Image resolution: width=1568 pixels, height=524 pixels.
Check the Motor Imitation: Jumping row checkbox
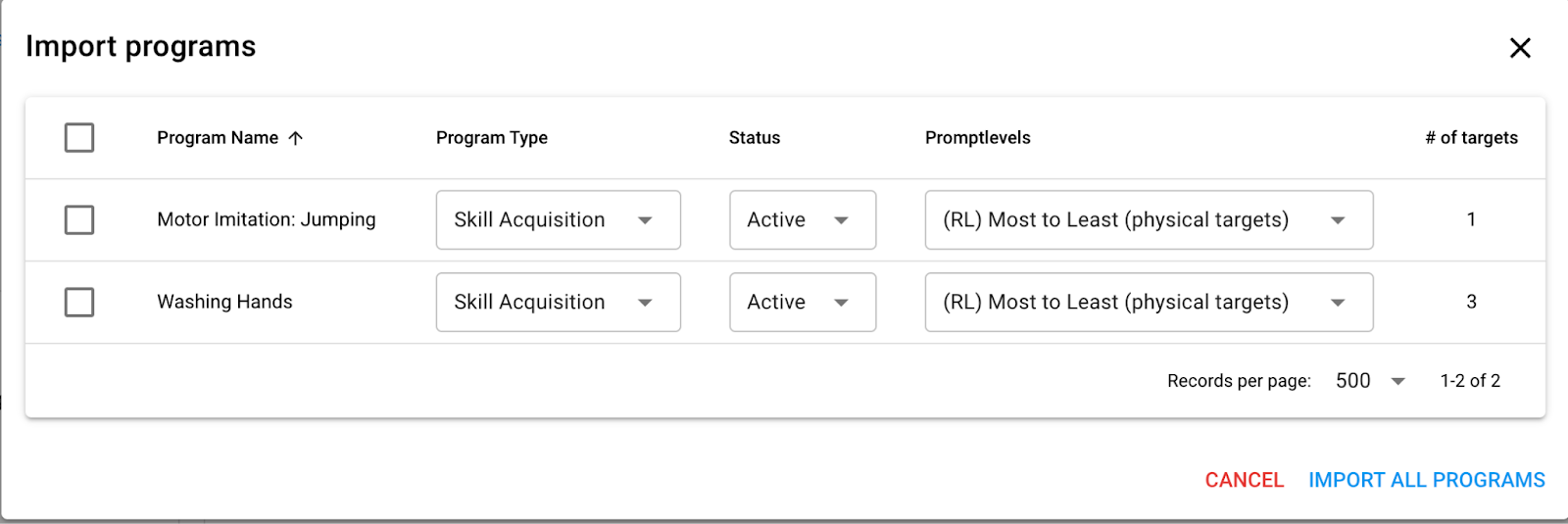pos(79,219)
